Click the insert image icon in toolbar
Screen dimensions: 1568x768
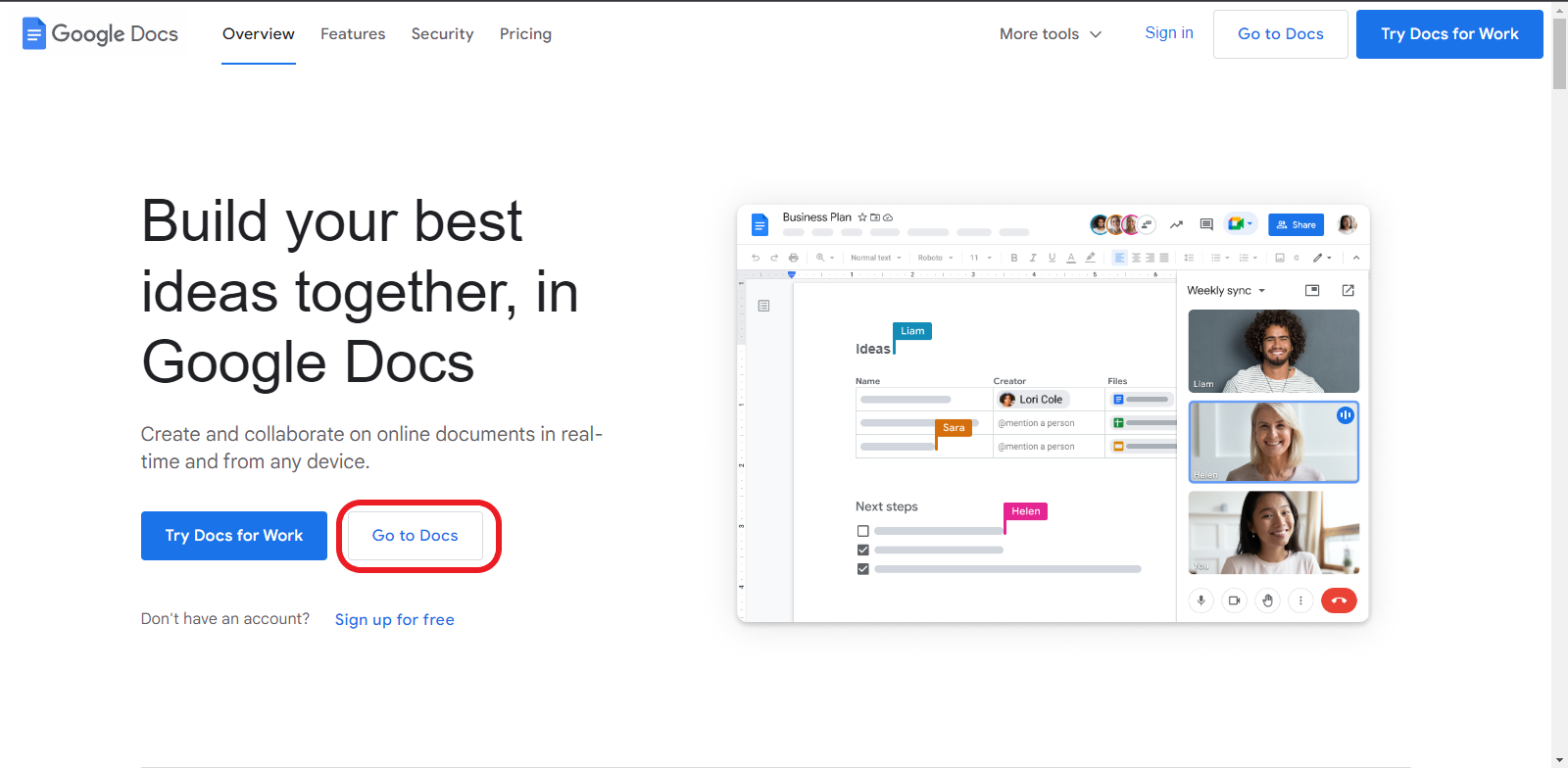point(1280,258)
